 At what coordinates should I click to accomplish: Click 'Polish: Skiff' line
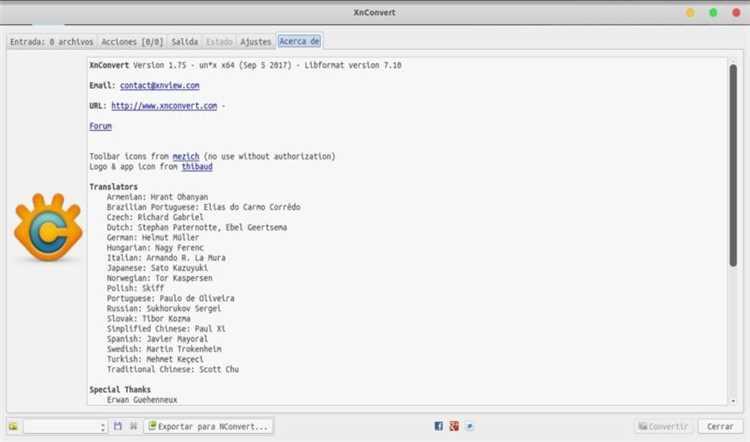(x=135, y=288)
